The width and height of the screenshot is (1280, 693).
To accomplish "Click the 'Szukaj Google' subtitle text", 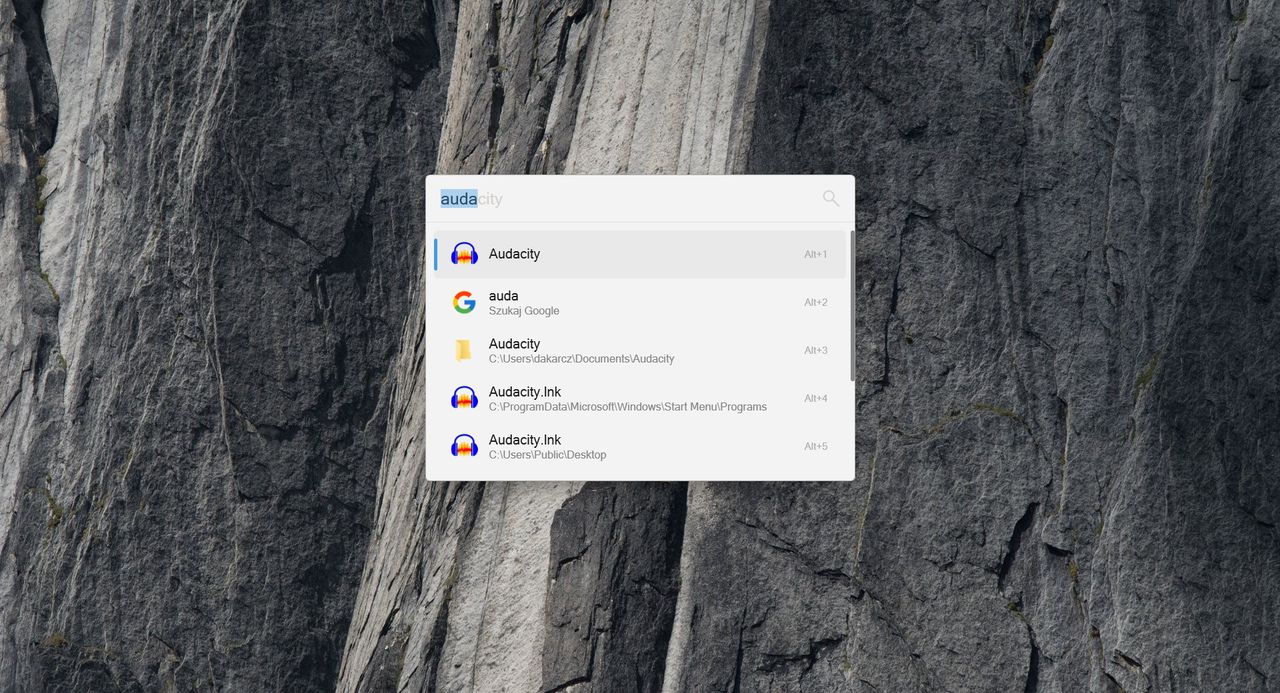I will tap(524, 311).
